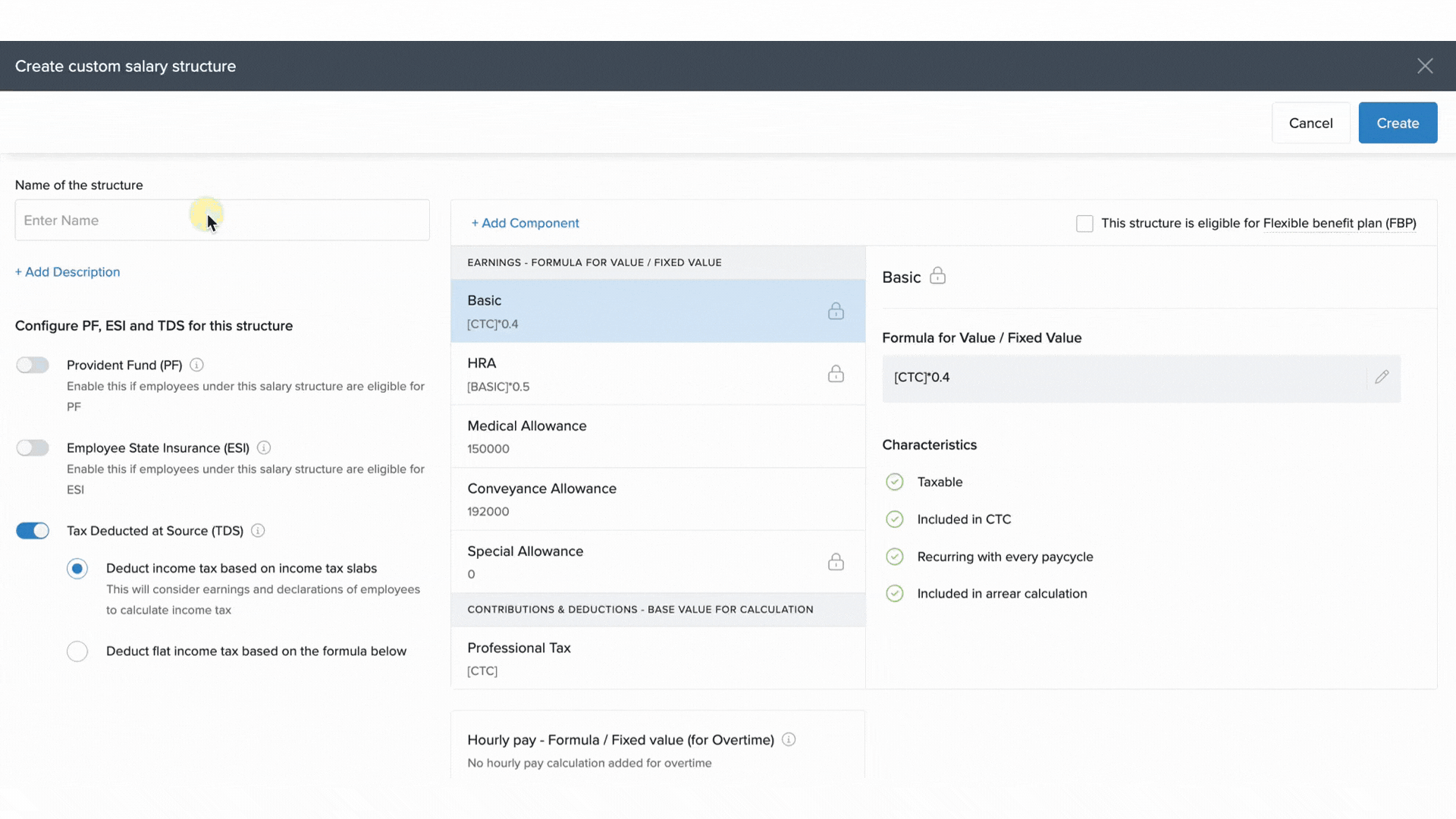Click the info icon beside Employee State Insurance
The image size is (1456, 819).
(x=264, y=447)
